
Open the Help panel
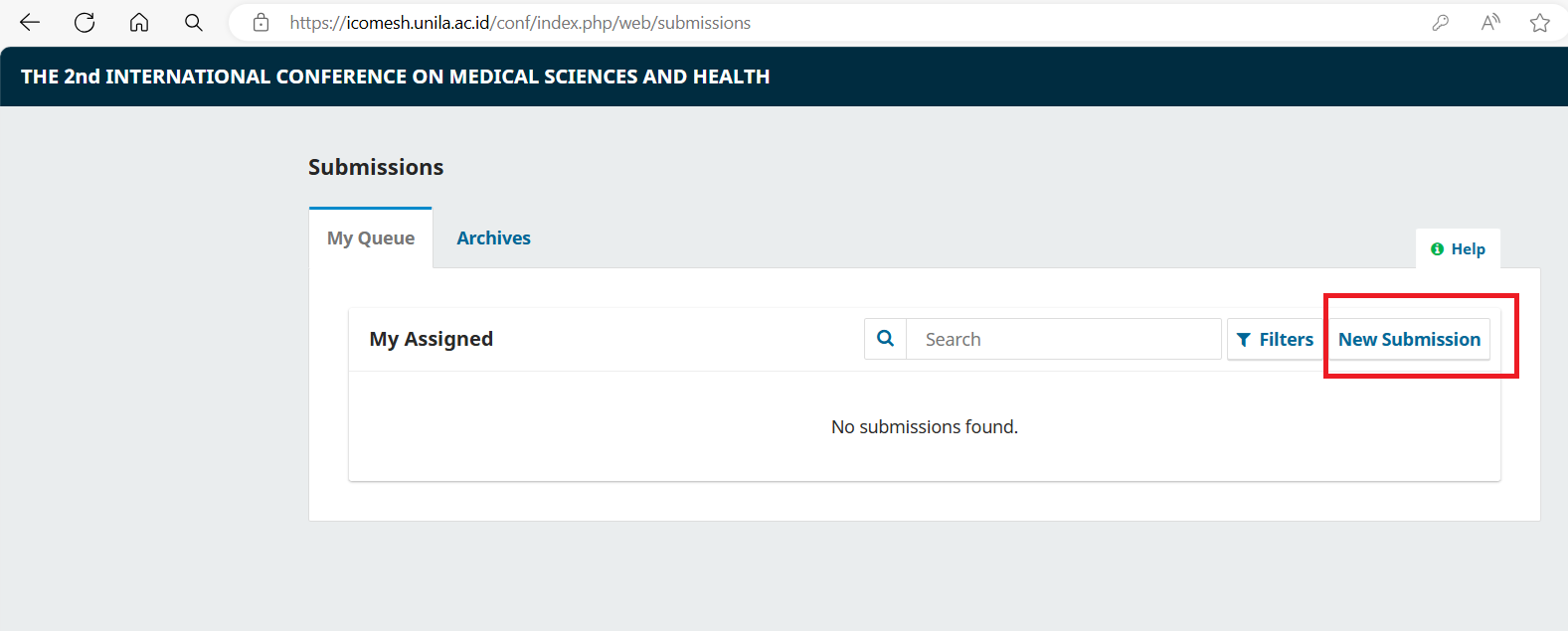1458,249
